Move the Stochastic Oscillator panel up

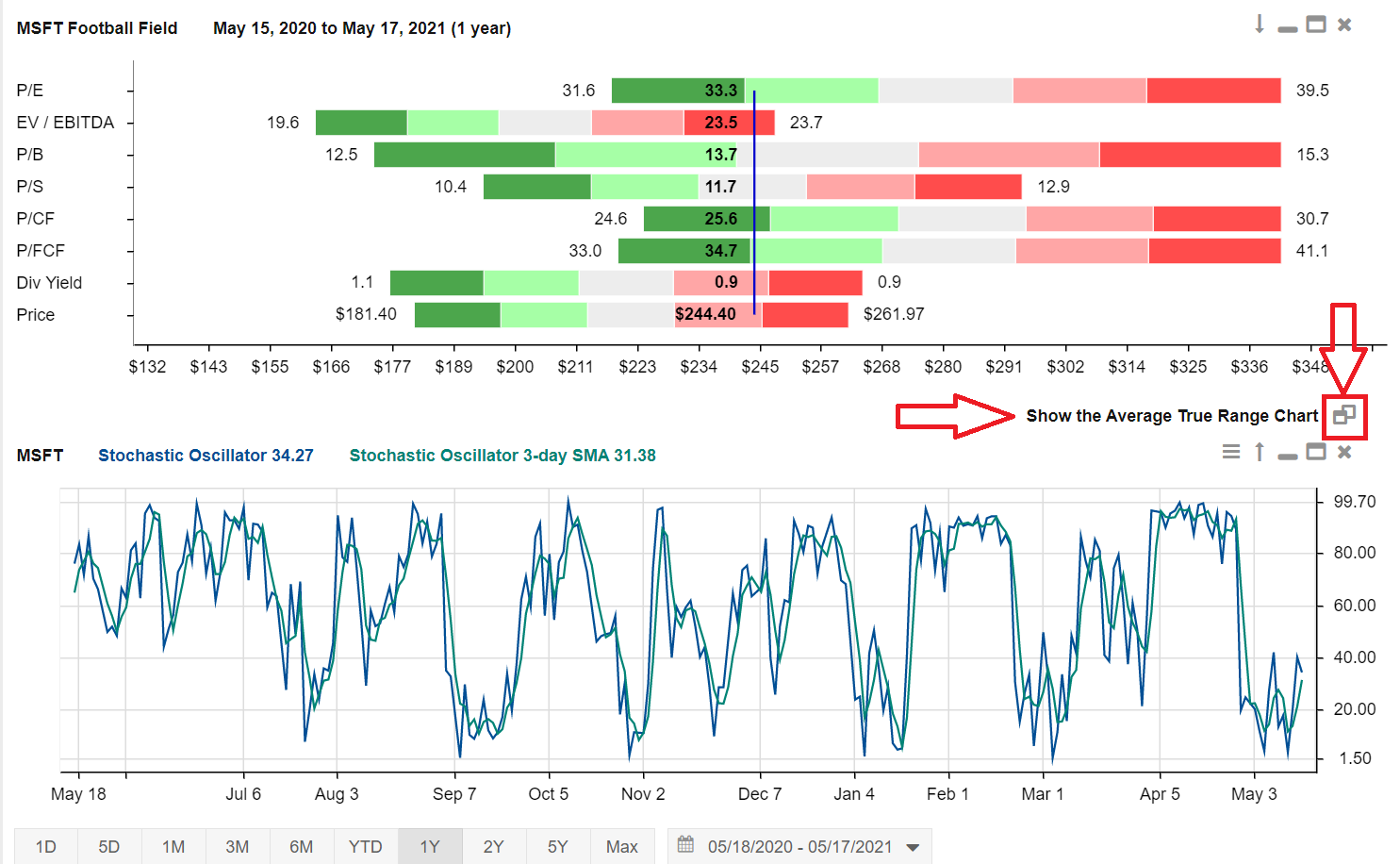(x=1260, y=452)
